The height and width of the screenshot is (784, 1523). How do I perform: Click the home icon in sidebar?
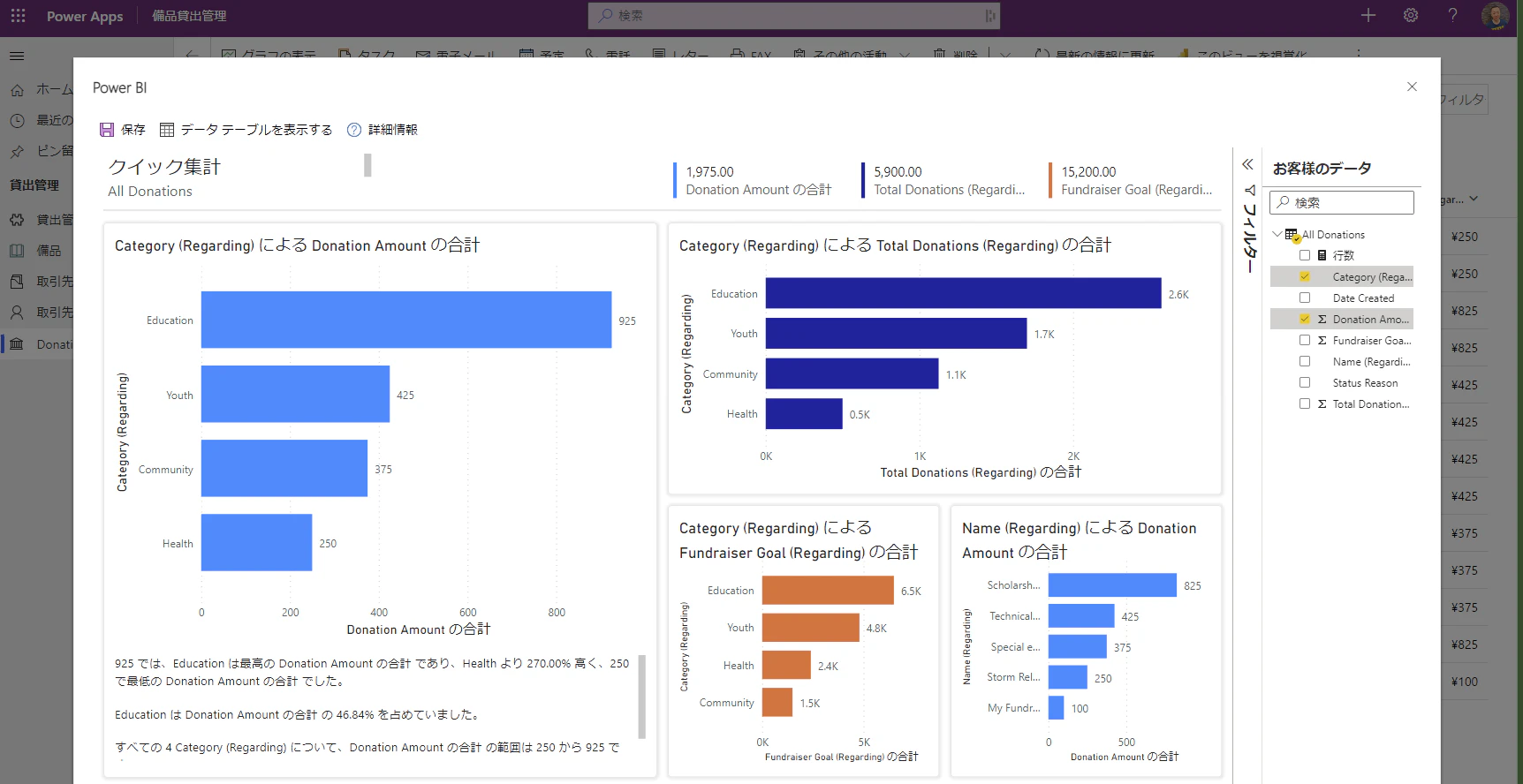pos(17,90)
